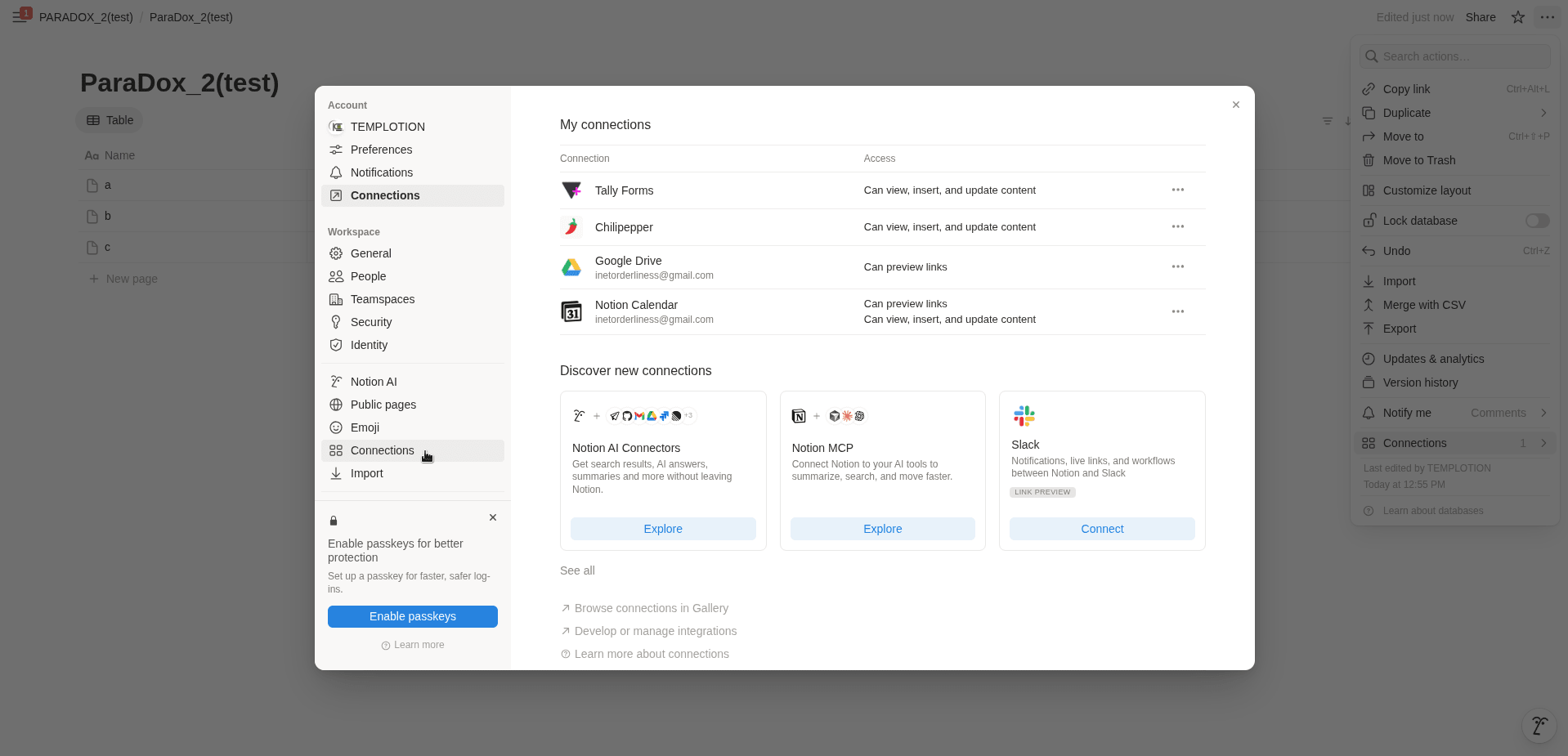The width and height of the screenshot is (1568, 756).
Task: Go to People settings section
Action: (x=368, y=276)
